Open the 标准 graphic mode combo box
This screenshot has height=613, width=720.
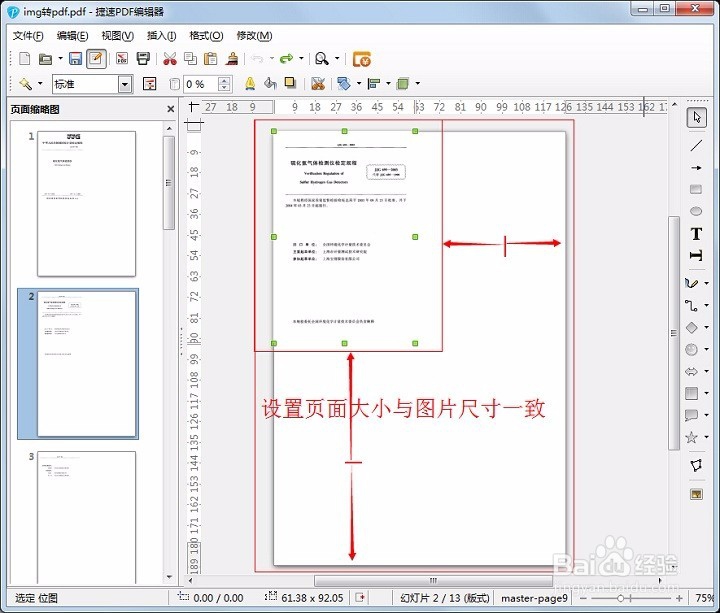coord(92,84)
